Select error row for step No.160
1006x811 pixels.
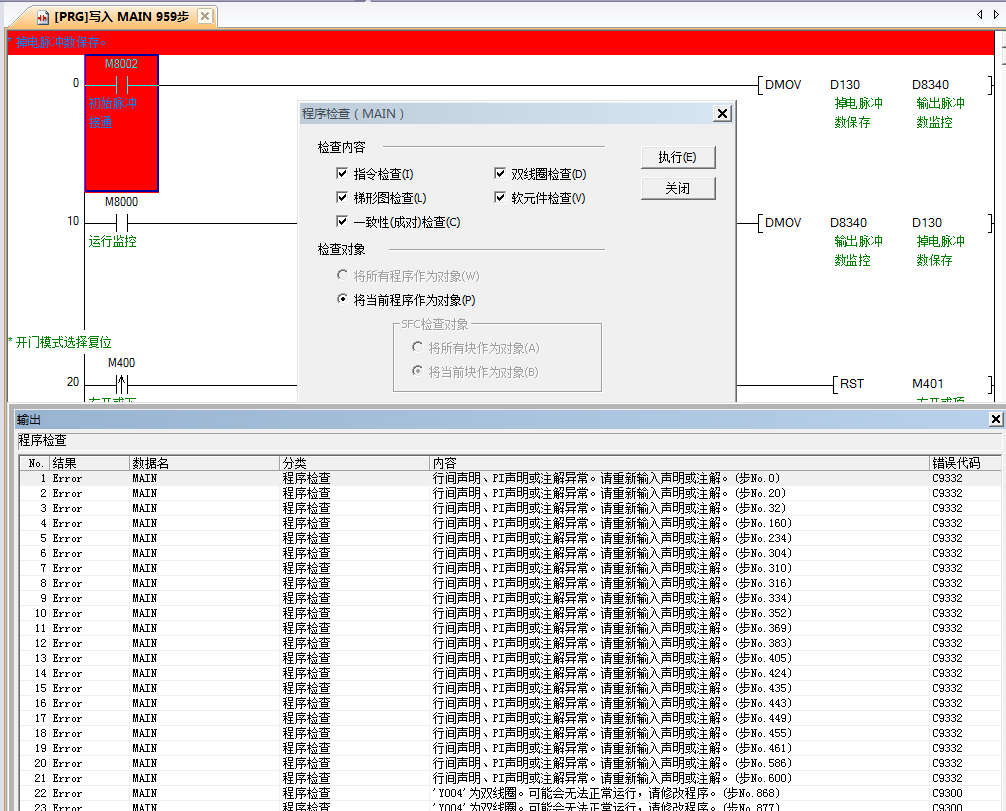[500, 523]
